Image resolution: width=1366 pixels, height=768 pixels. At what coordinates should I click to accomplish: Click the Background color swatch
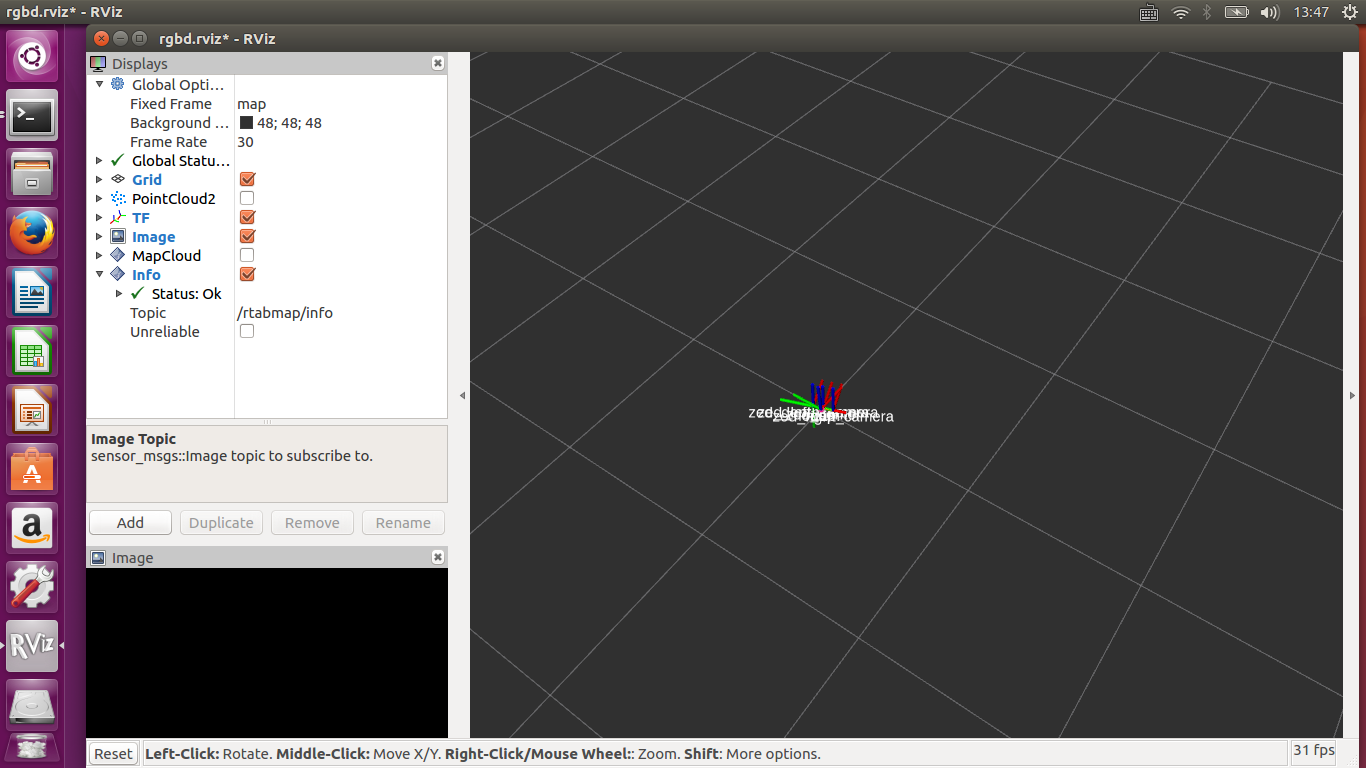click(246, 123)
